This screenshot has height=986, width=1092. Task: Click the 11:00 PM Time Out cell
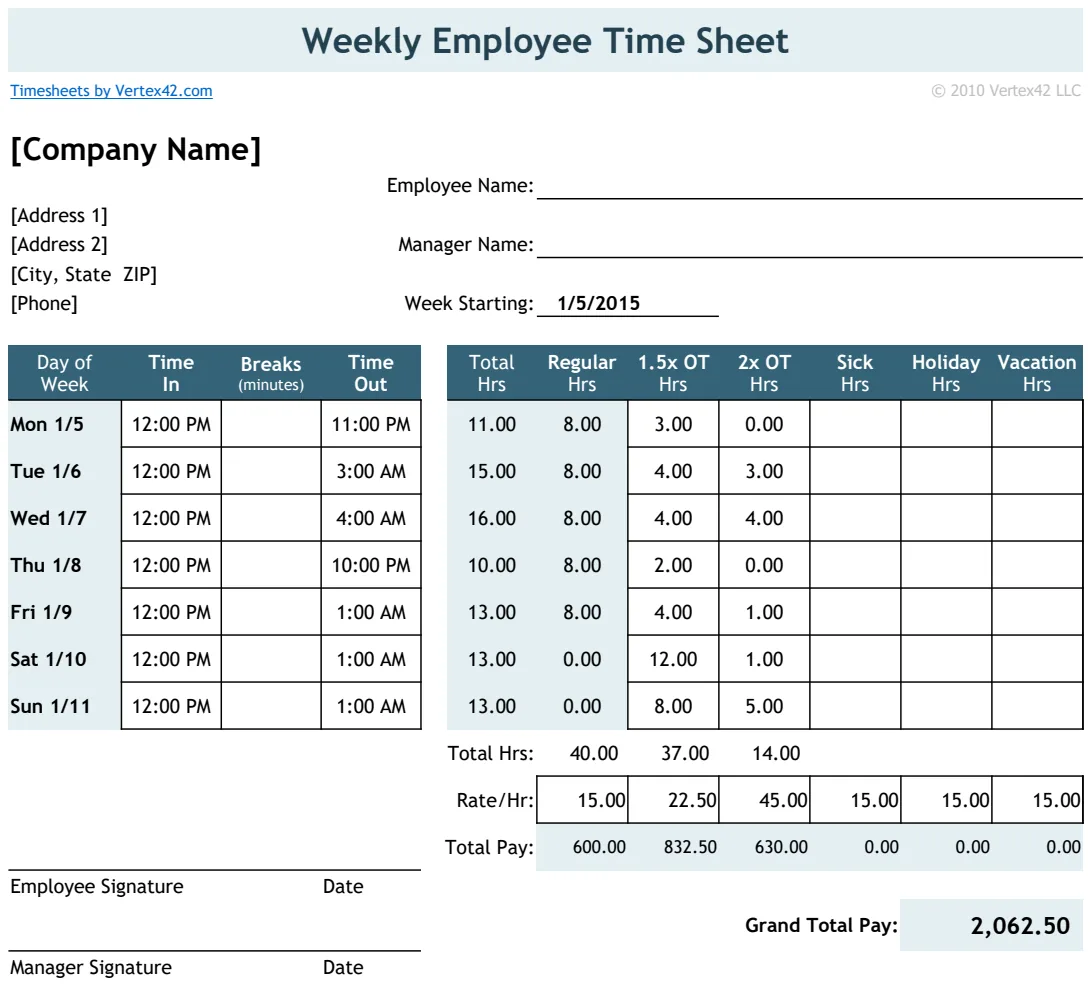(x=370, y=424)
